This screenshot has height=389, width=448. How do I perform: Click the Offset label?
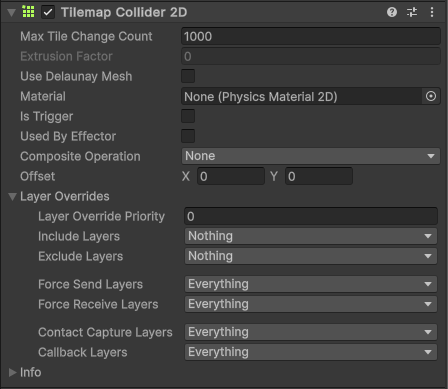coord(37,176)
